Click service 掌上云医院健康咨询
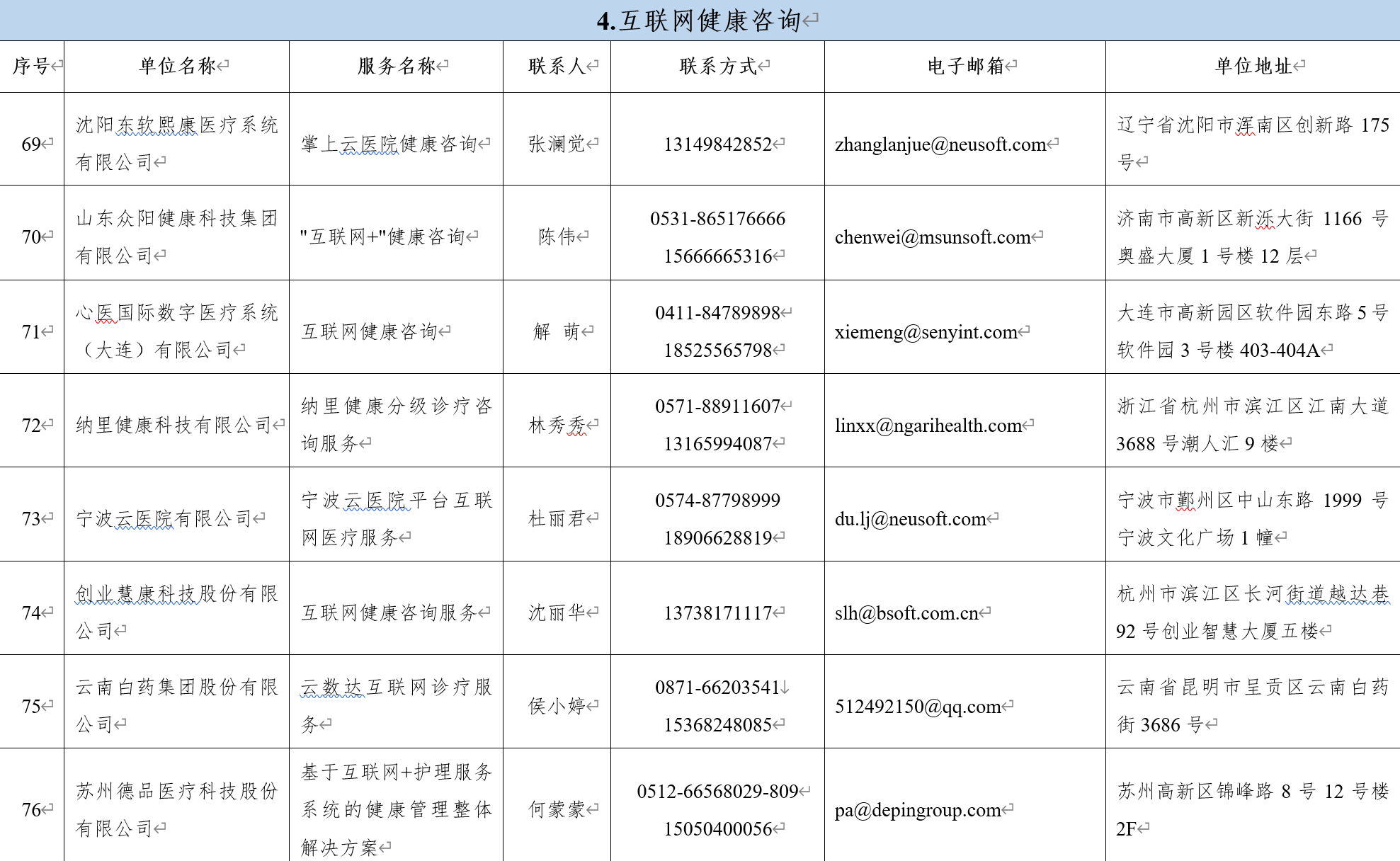Image resolution: width=1400 pixels, height=861 pixels. (x=389, y=144)
